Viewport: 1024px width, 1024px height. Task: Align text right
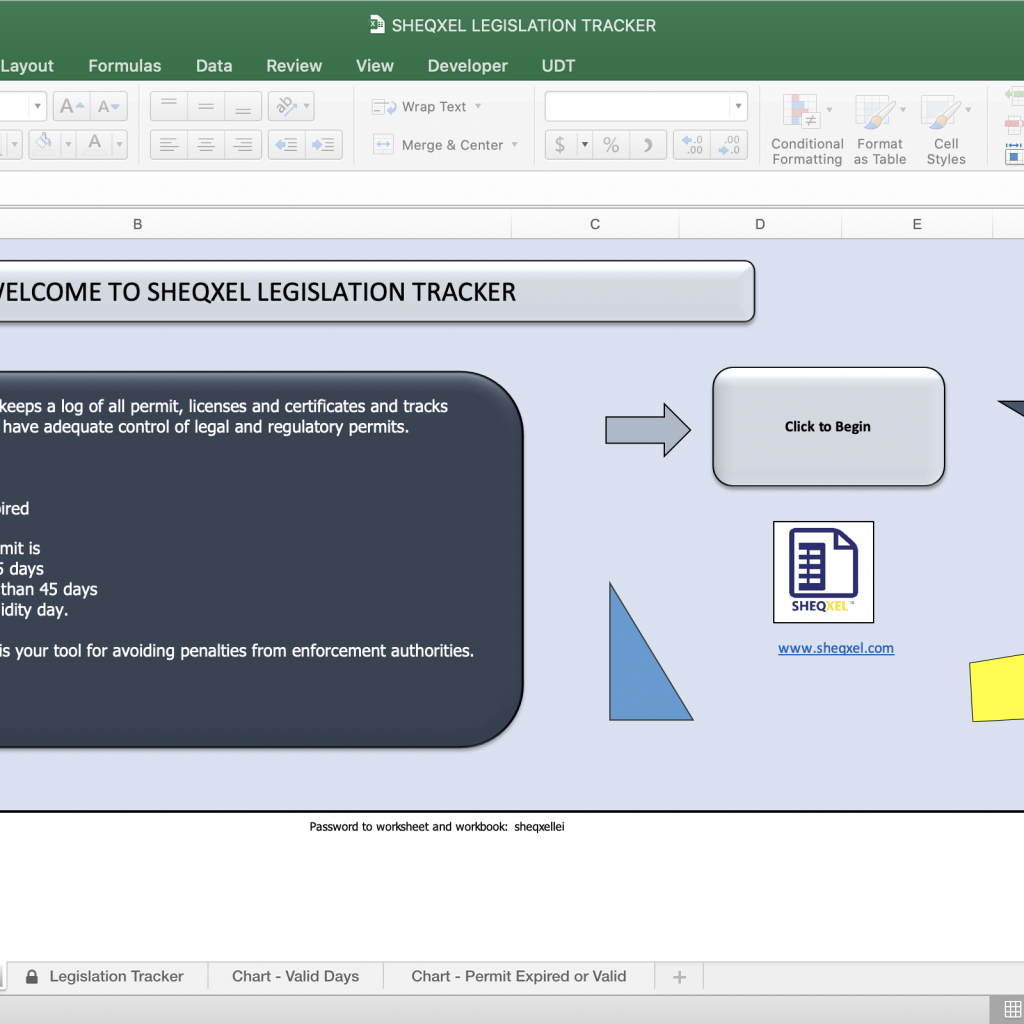coord(243,144)
